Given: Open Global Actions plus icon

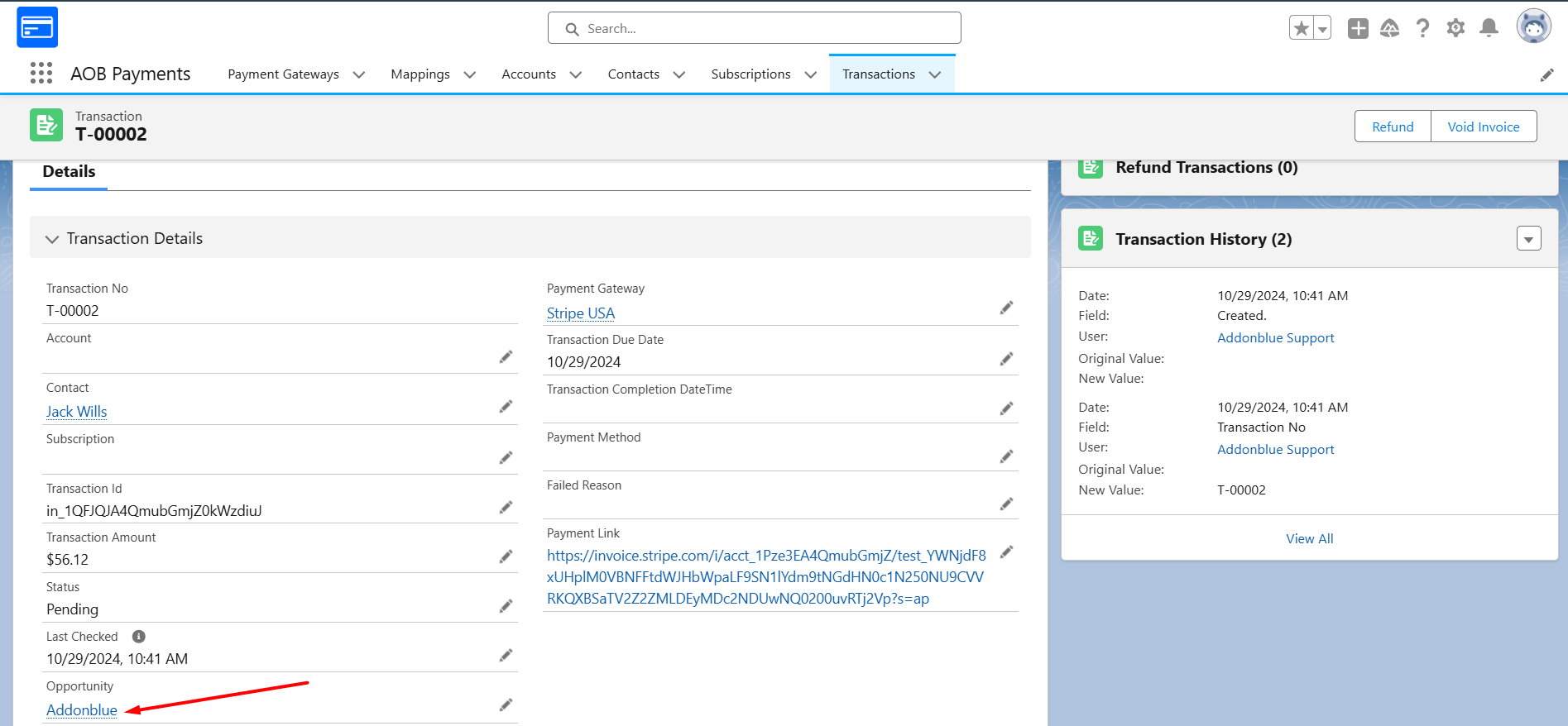Looking at the screenshot, I should click(x=1358, y=29).
